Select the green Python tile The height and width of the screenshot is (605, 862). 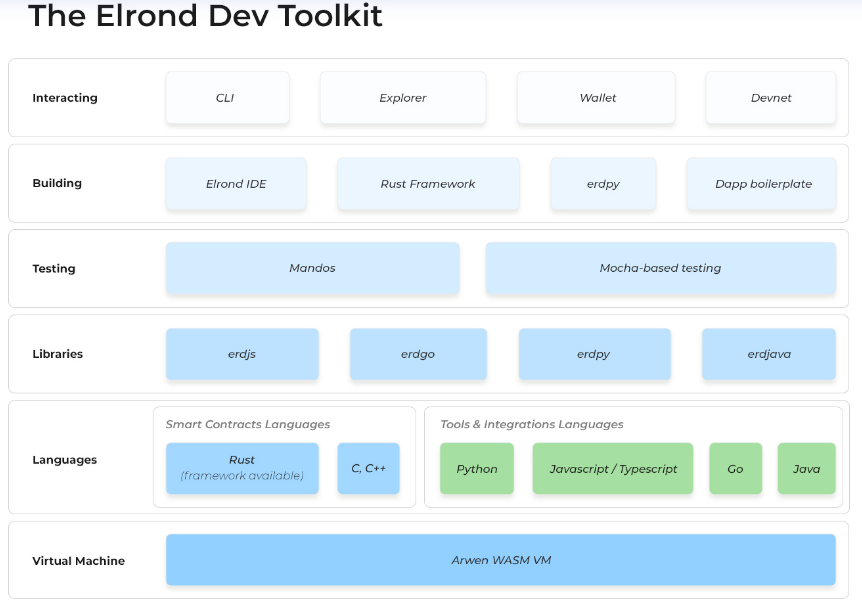pyautogui.click(x=477, y=468)
